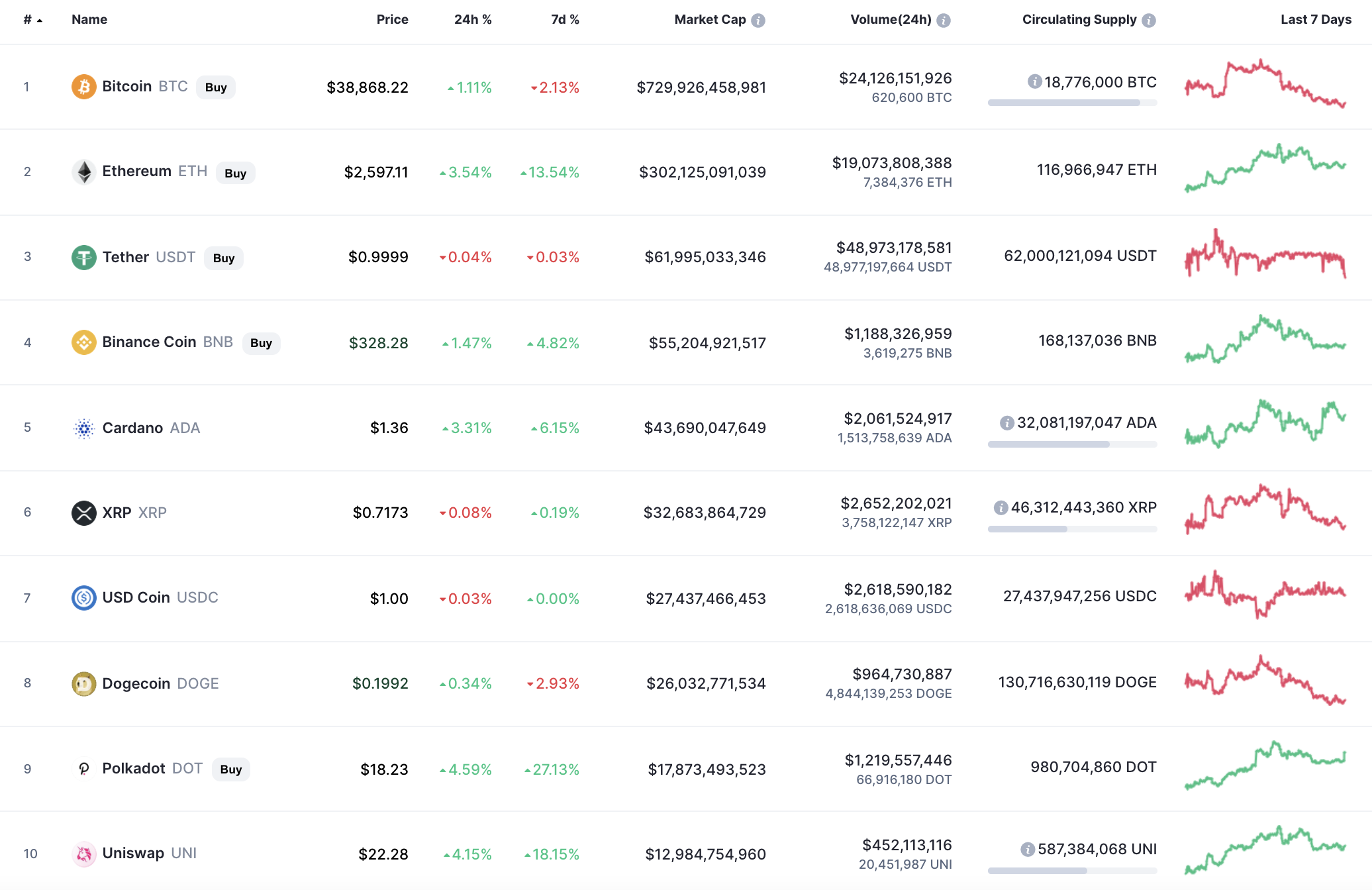
Task: Click info icon next to Bitcoin supply
Action: tap(1034, 81)
